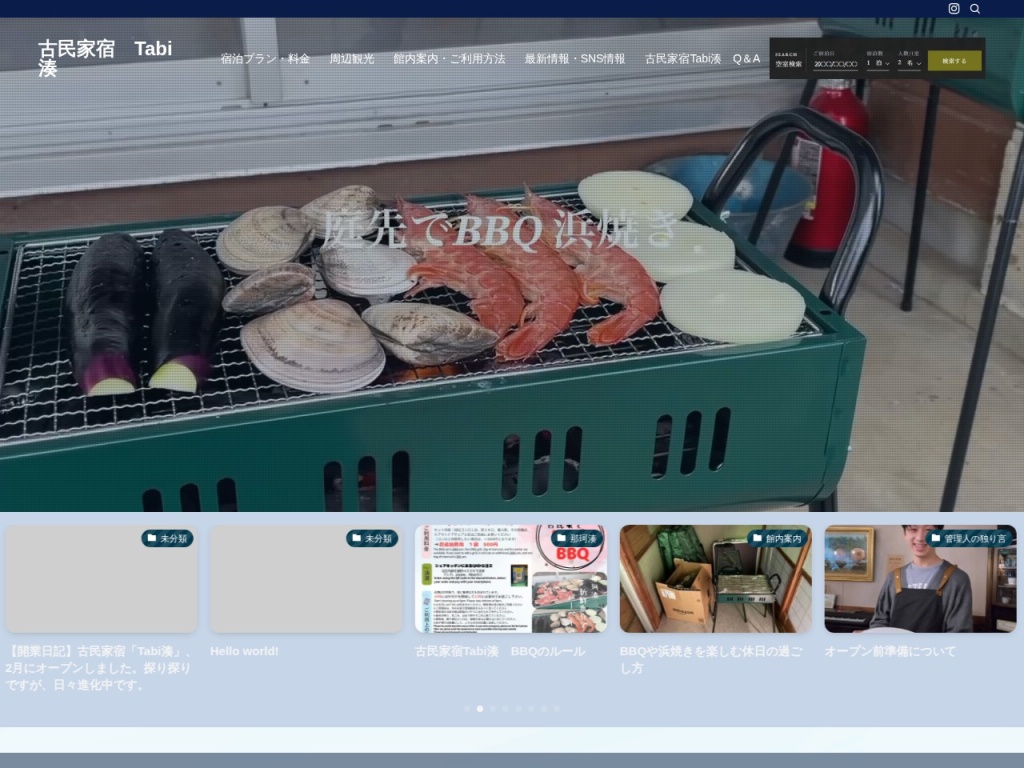Click 館内案内 category tag on post card

[x=776, y=538]
